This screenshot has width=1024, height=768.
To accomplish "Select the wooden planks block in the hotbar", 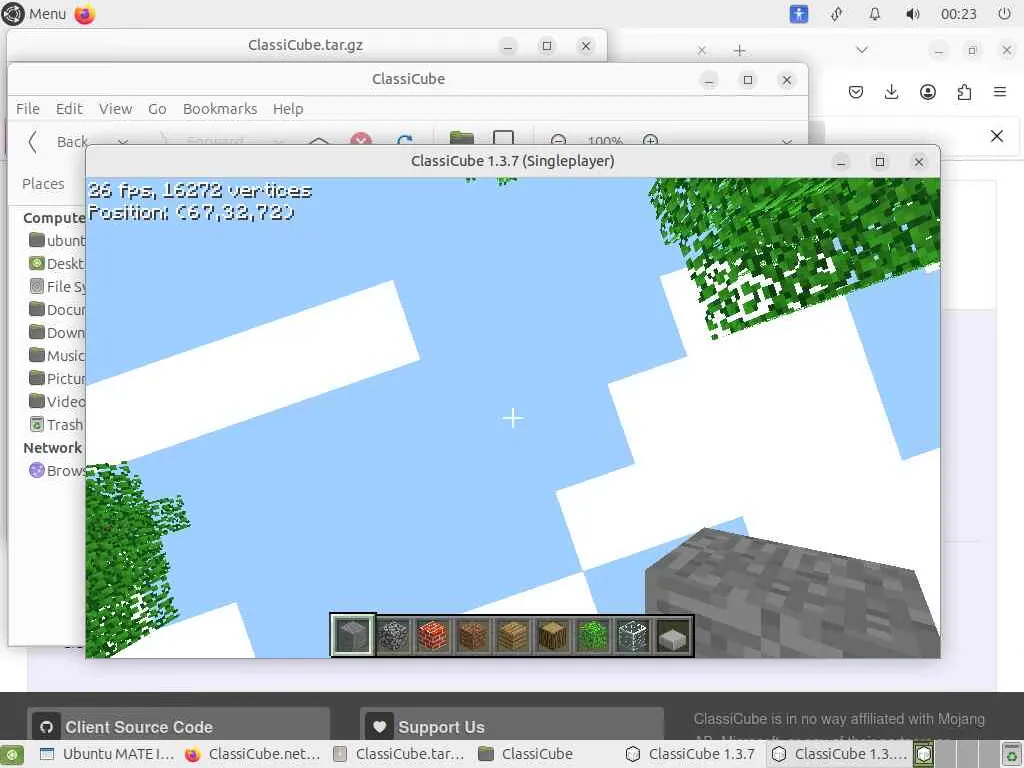I will (513, 635).
